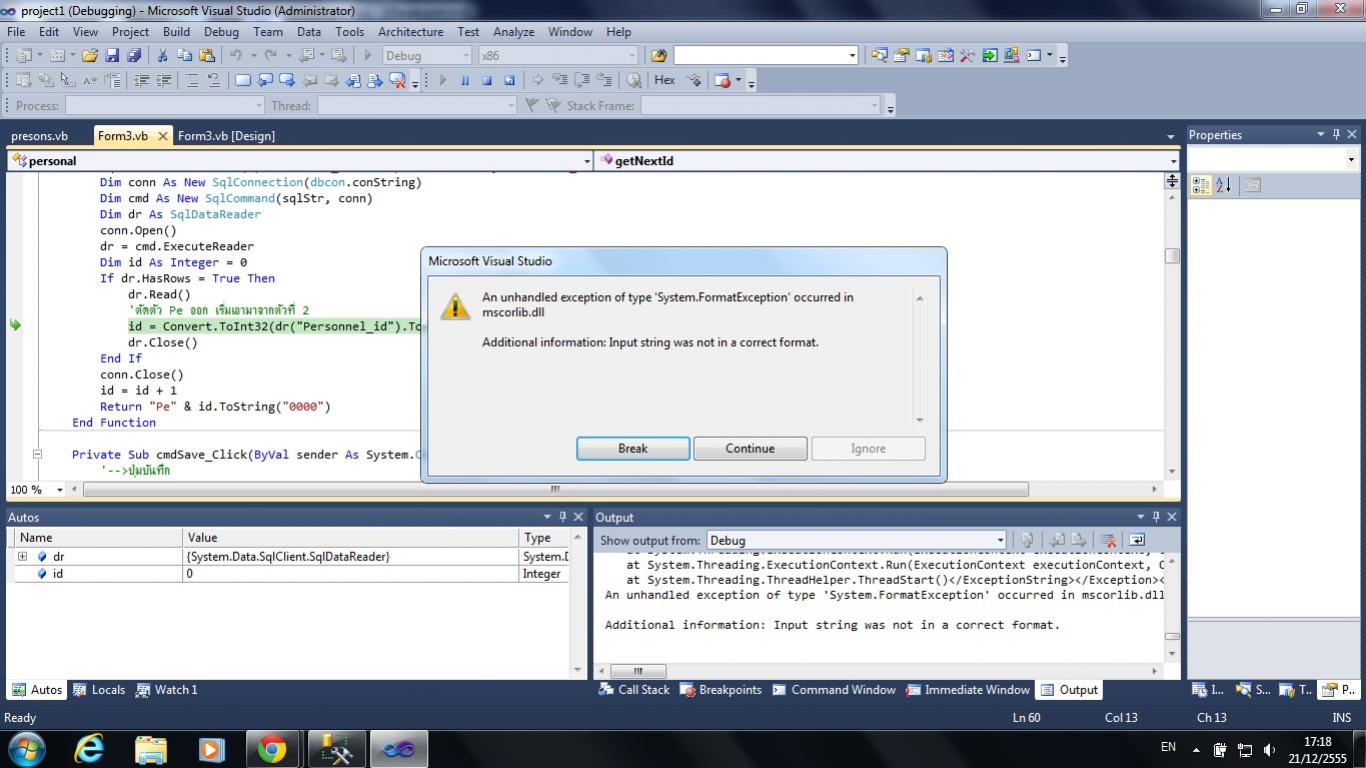This screenshot has width=1366, height=768.
Task: Switch to the Locals tab
Action: click(99, 690)
